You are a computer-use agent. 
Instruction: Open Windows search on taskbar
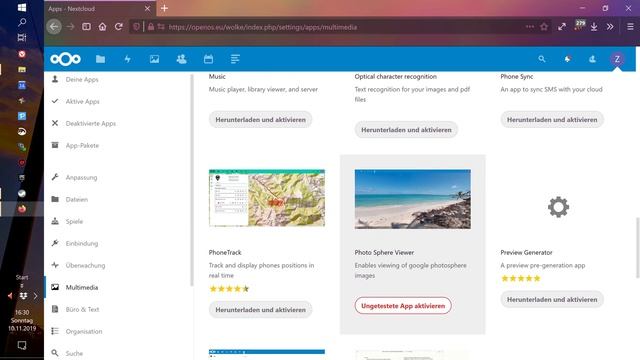coord(22,22)
